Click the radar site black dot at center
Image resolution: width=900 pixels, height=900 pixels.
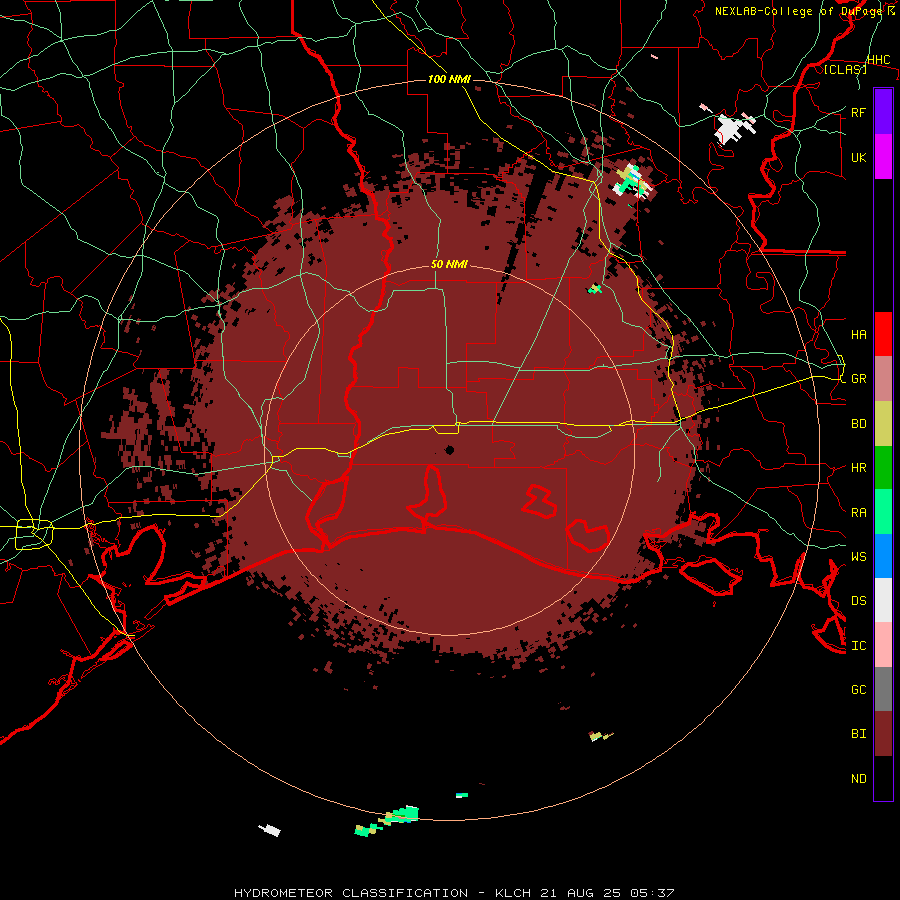point(449,450)
